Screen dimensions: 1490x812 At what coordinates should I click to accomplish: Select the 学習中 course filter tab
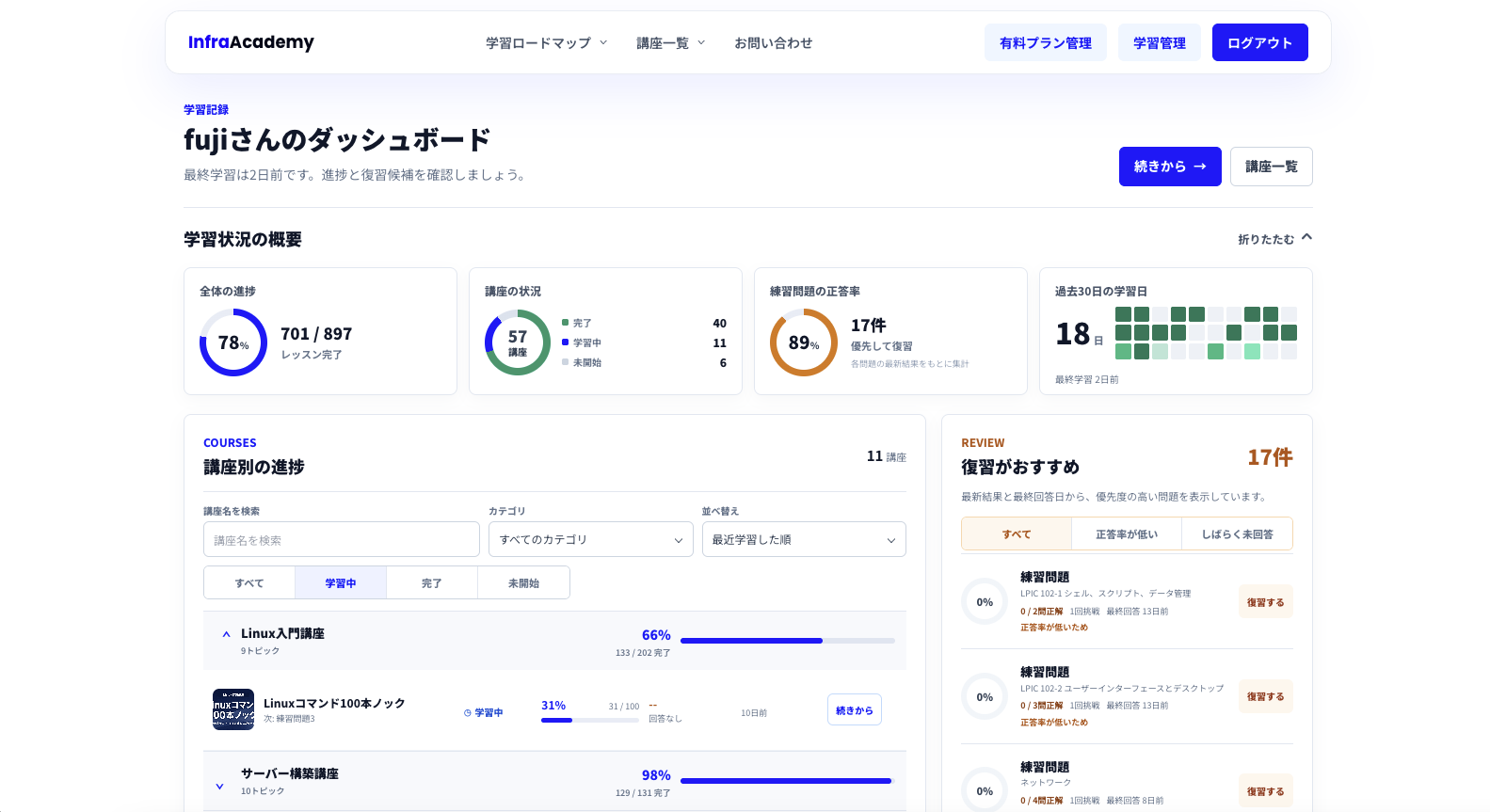pos(341,582)
